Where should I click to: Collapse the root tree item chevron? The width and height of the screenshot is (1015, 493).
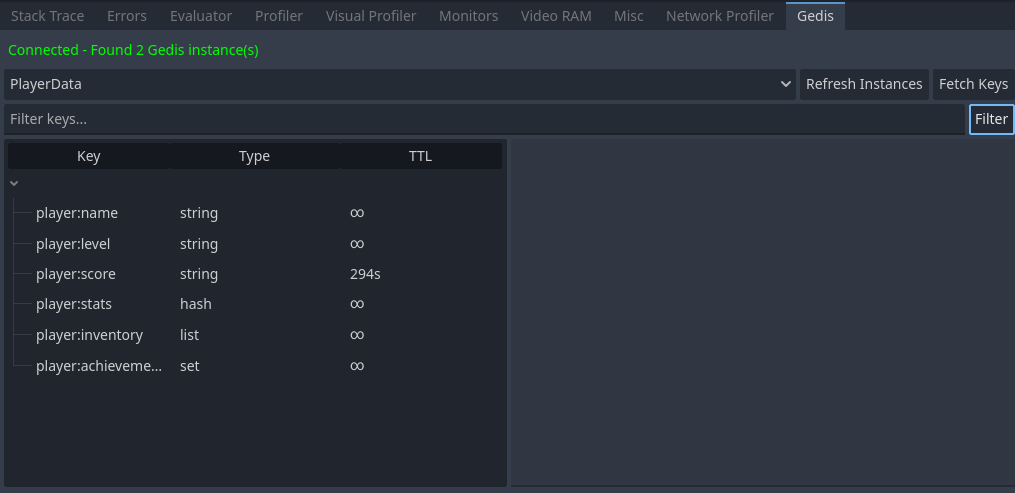(14, 183)
